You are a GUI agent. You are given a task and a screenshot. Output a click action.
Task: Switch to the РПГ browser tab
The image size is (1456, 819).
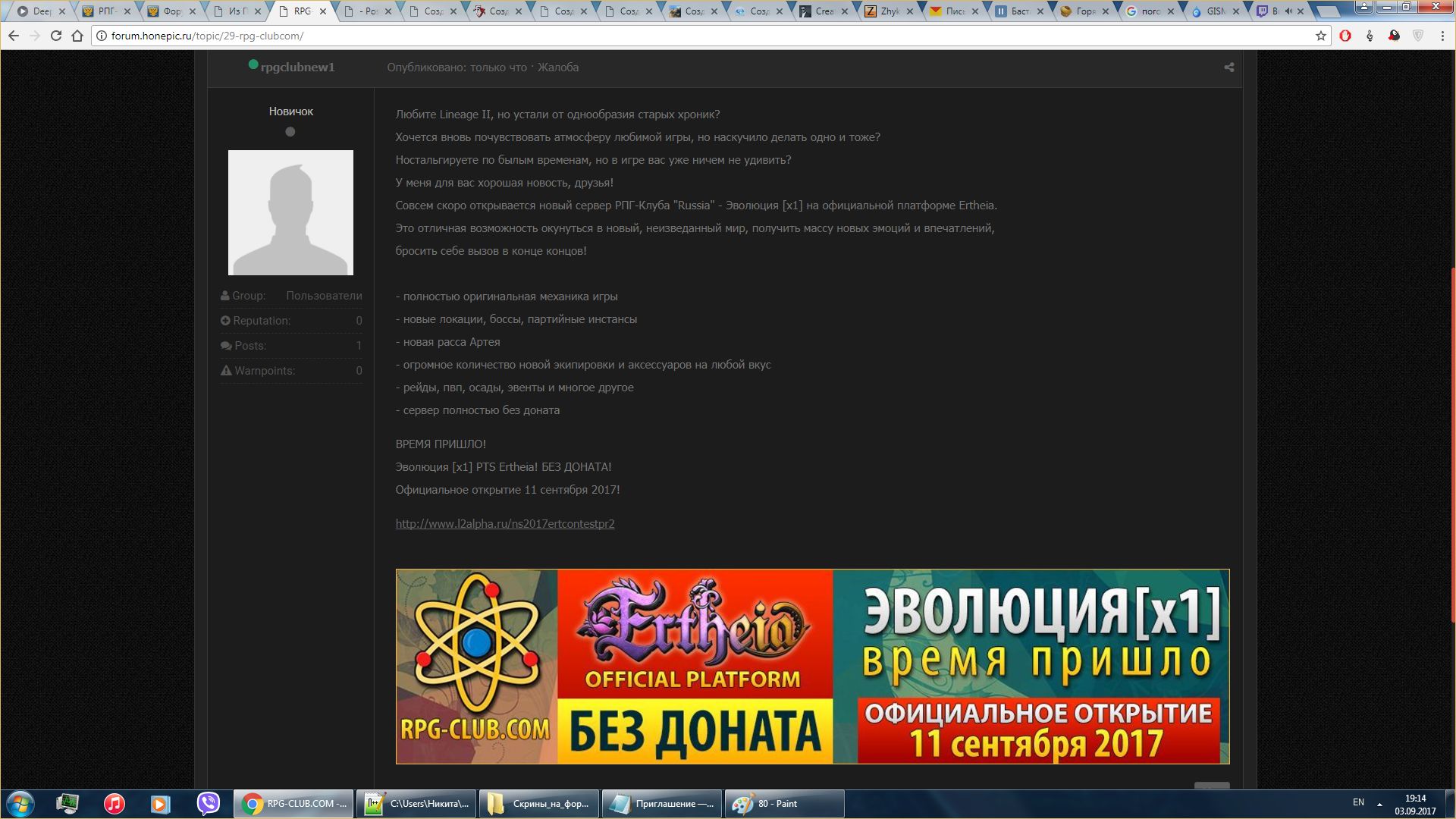coord(107,11)
